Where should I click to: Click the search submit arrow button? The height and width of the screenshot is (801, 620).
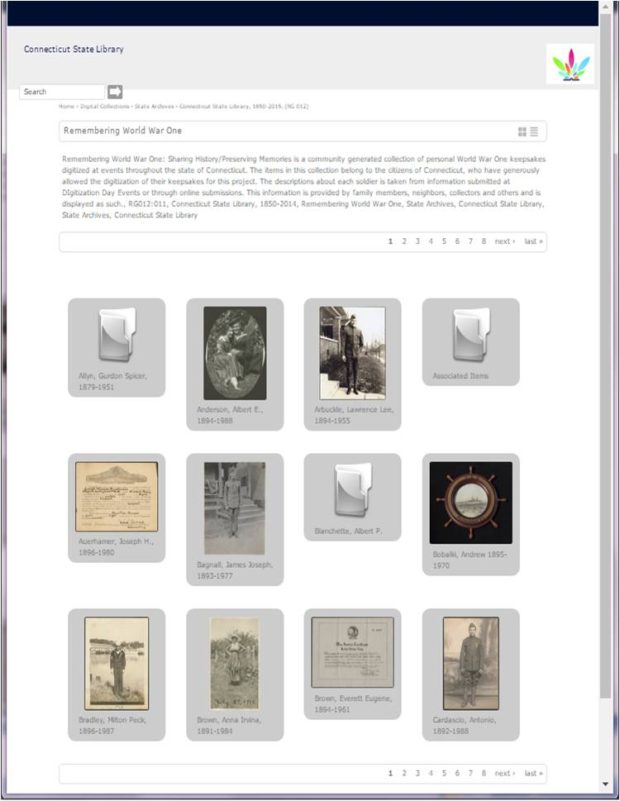[115, 92]
